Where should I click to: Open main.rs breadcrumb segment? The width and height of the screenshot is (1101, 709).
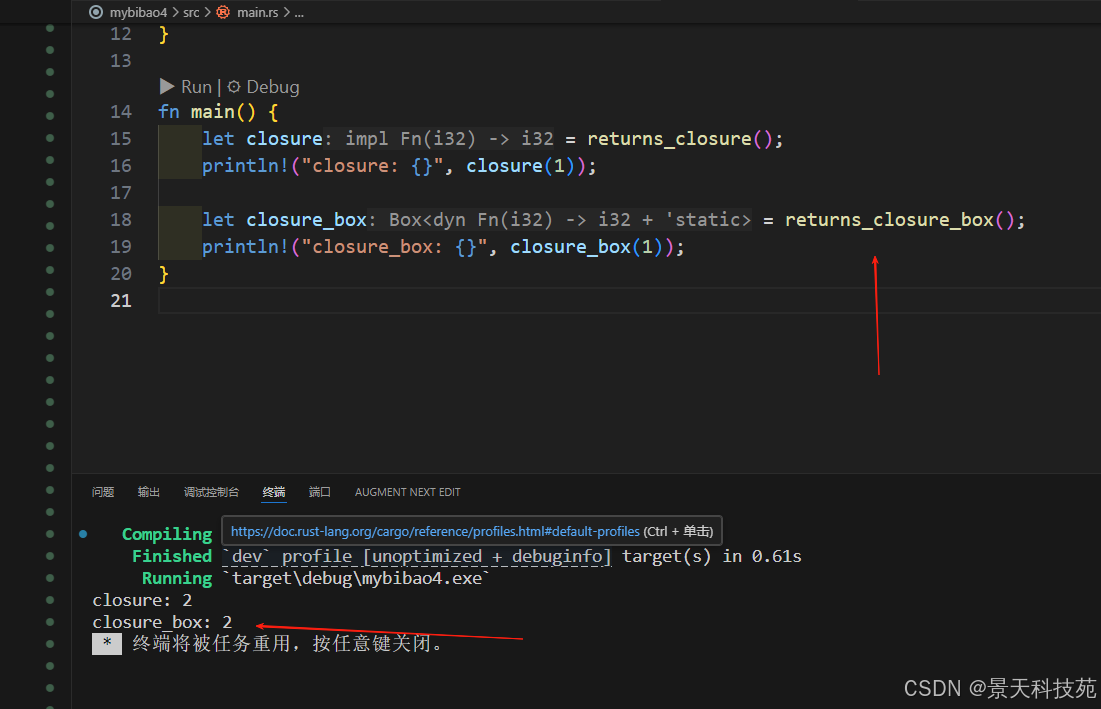coord(257,12)
